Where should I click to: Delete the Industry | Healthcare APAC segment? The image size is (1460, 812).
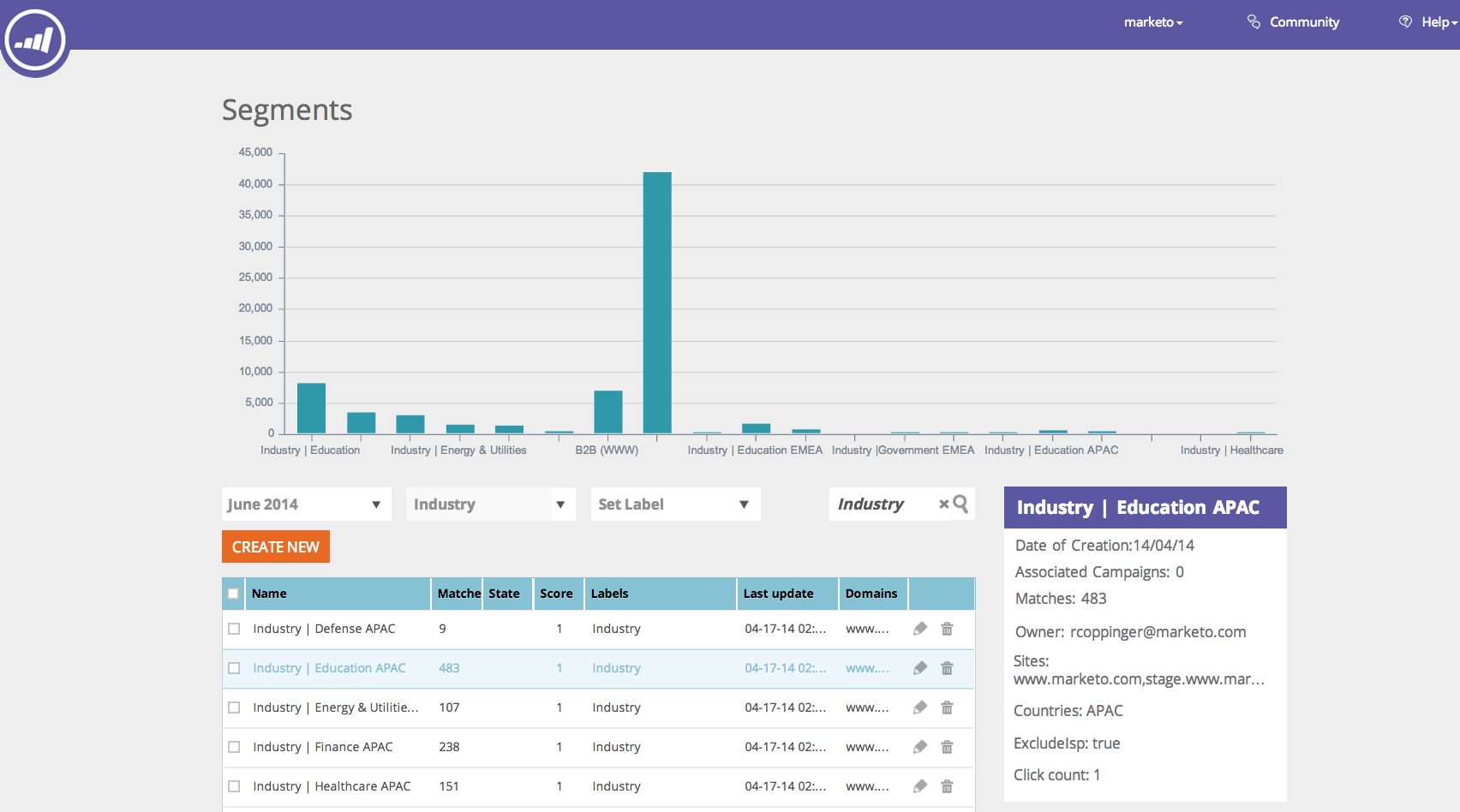pos(947,786)
